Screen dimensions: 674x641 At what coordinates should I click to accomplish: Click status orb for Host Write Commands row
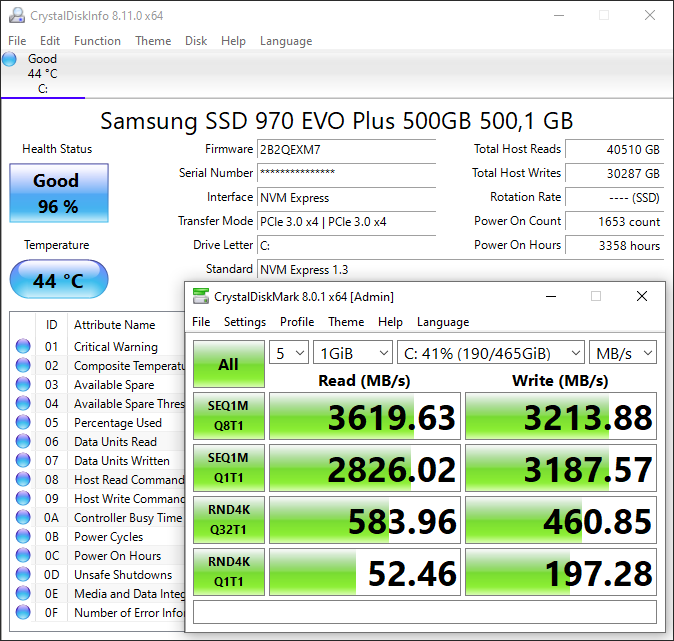pyautogui.click(x=23, y=498)
